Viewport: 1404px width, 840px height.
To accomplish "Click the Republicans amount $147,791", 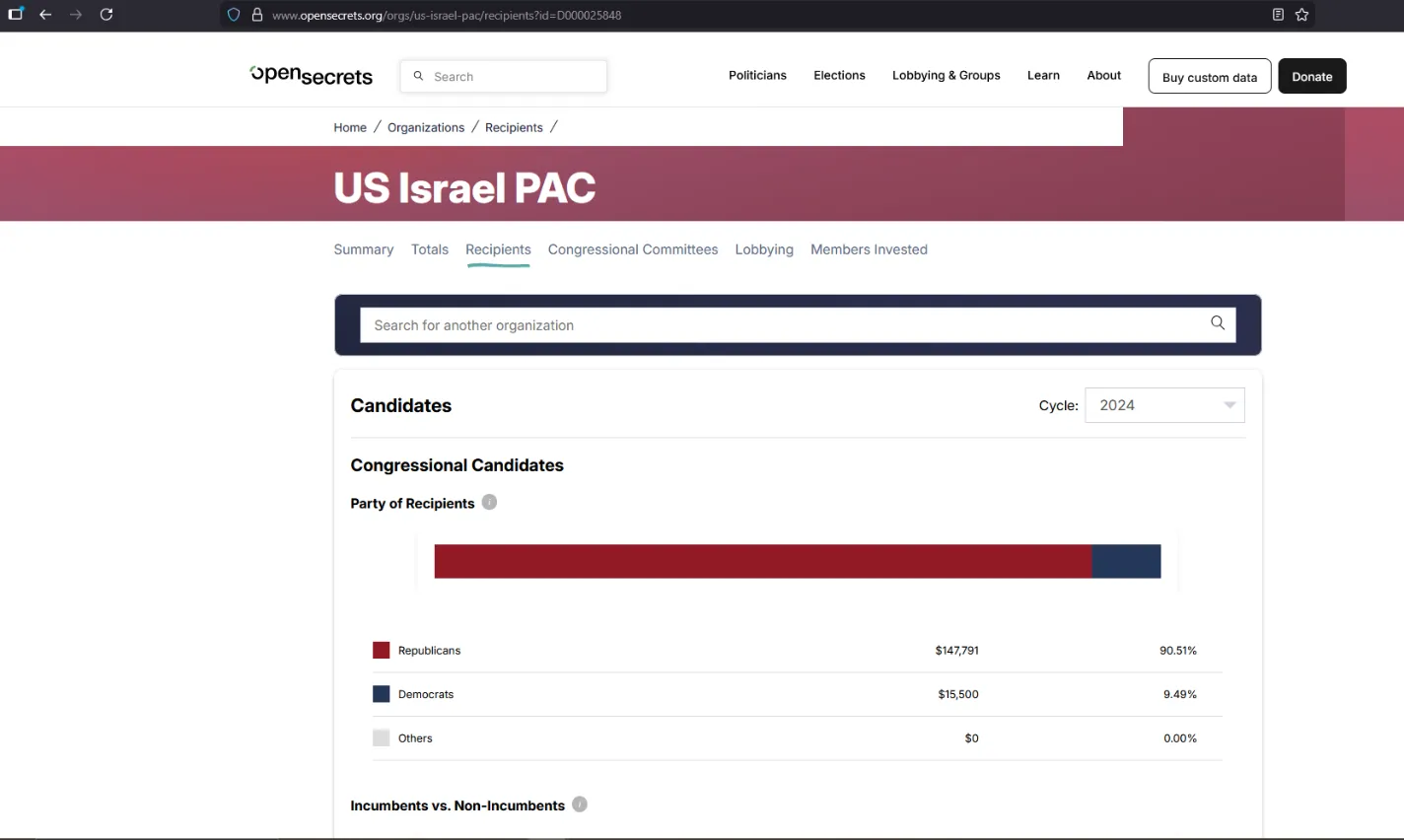I will (956, 651).
